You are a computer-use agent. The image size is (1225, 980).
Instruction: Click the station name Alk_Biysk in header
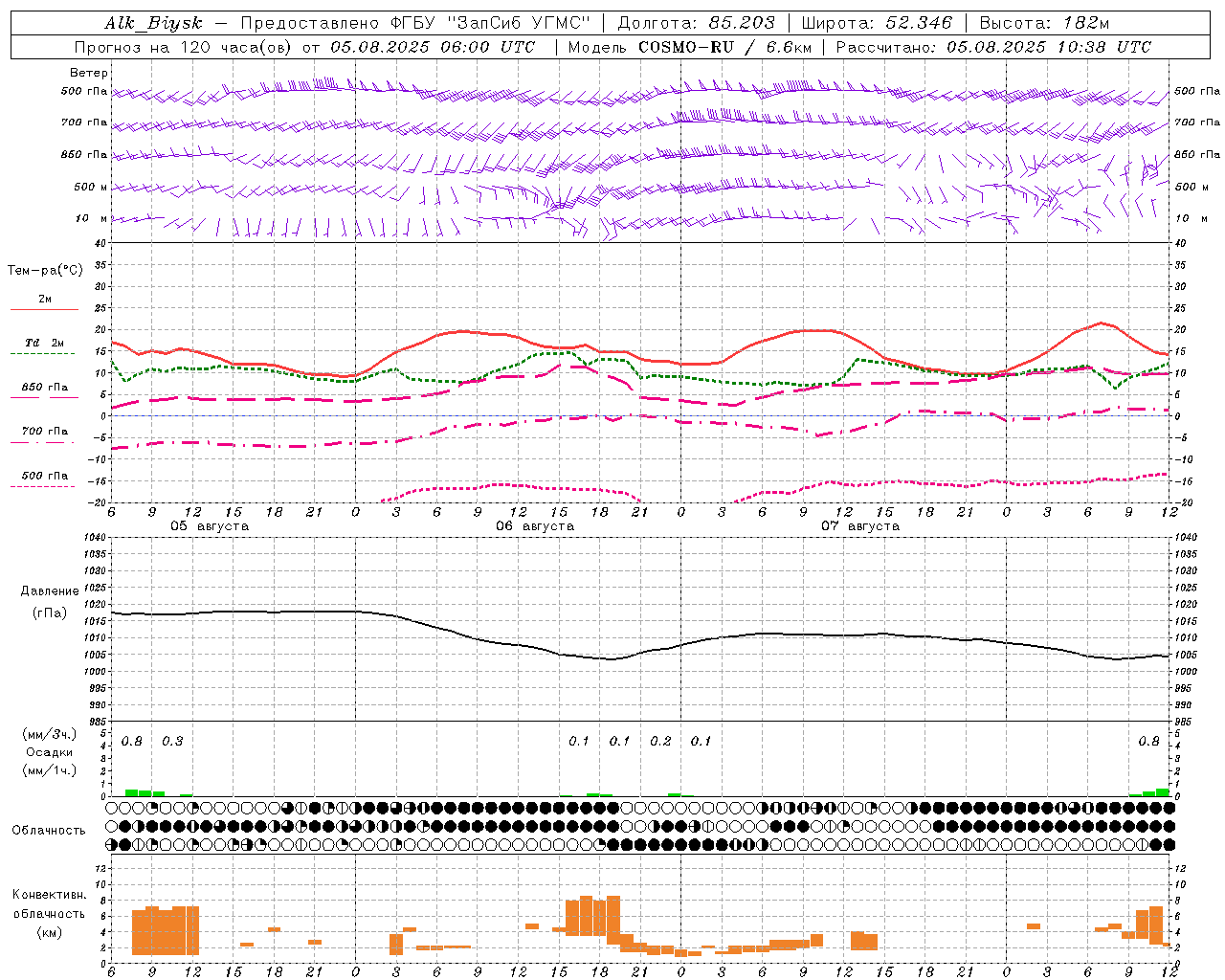point(153,23)
